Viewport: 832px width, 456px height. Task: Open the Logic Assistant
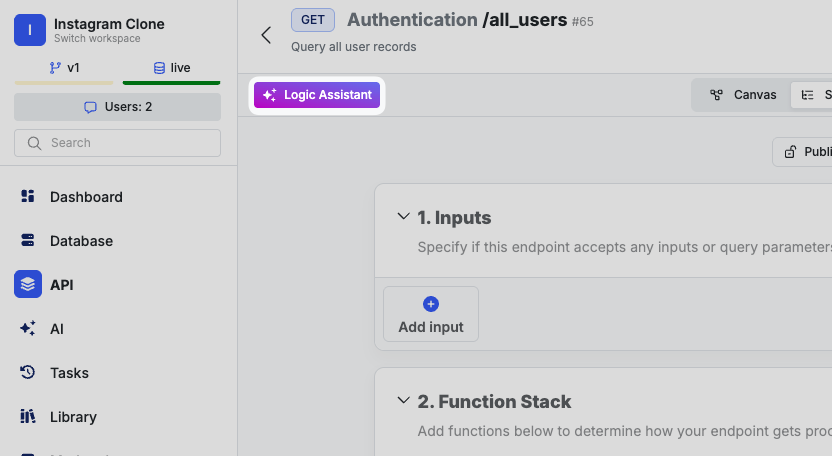(317, 95)
